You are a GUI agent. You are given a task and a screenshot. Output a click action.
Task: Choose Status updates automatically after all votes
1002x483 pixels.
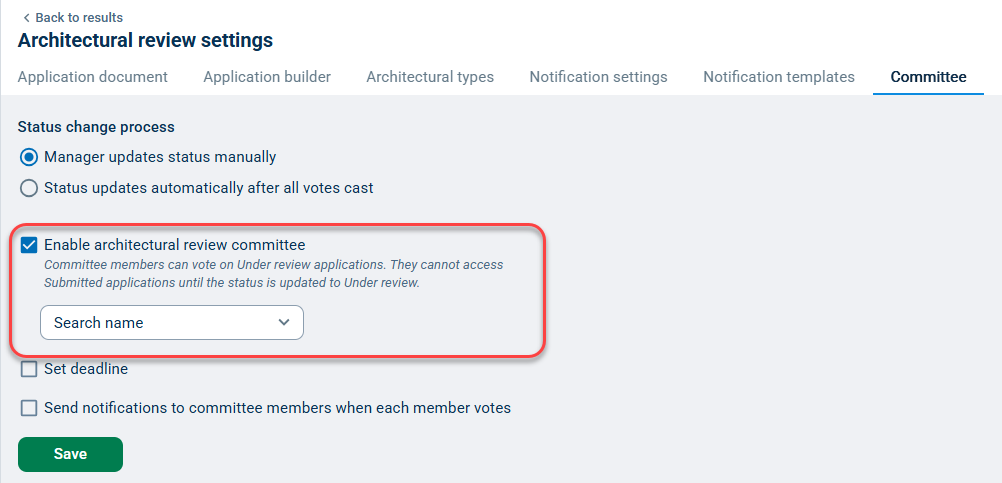(x=29, y=188)
